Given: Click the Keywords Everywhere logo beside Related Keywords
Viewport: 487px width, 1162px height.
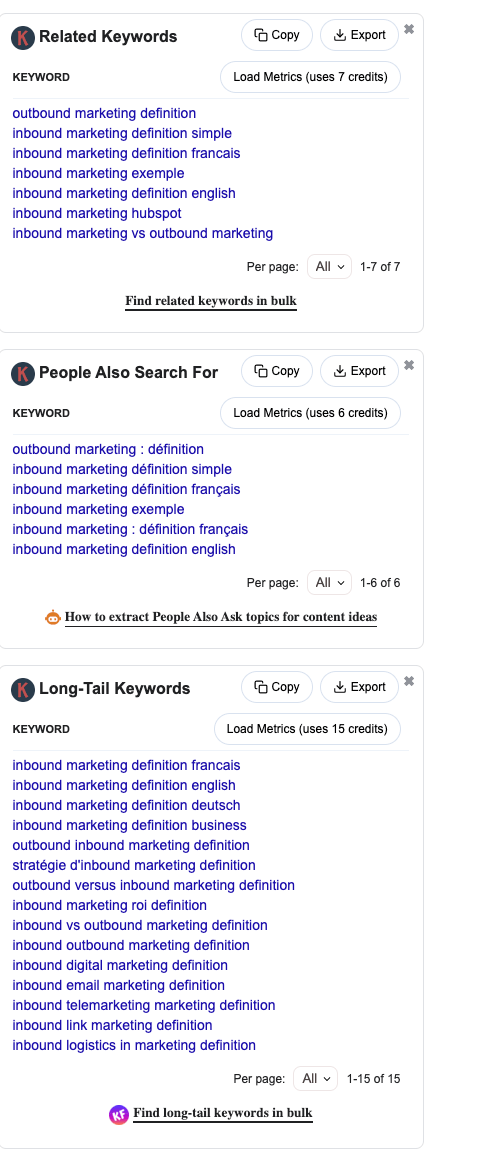Looking at the screenshot, I should point(23,37).
